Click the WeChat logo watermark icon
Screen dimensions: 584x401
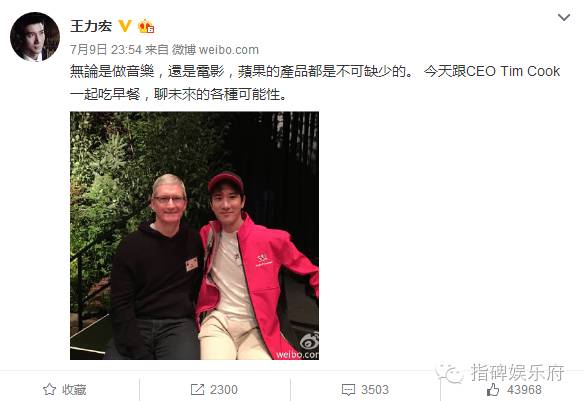[x=450, y=373]
